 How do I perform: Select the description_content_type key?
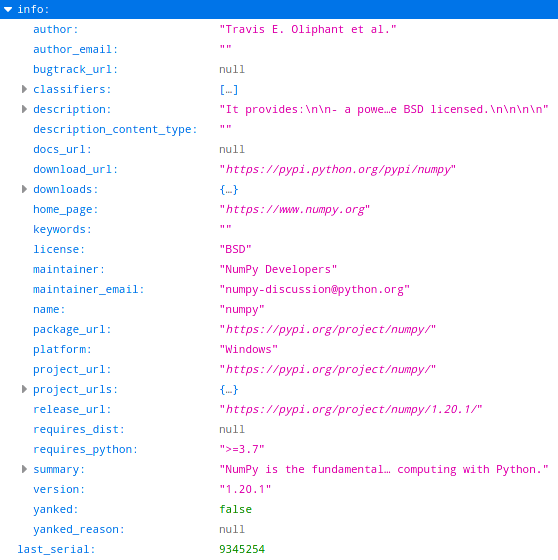pos(115,129)
